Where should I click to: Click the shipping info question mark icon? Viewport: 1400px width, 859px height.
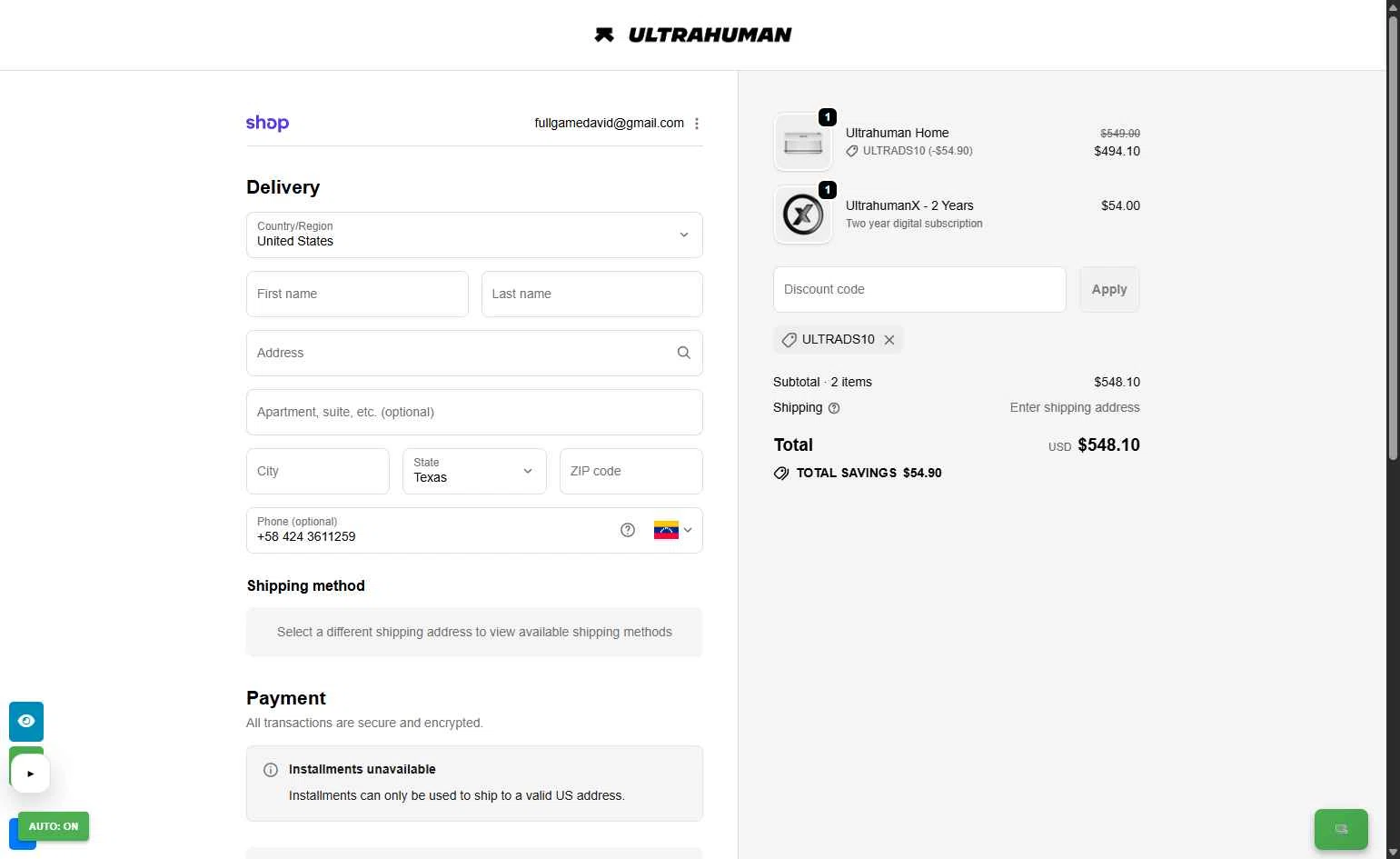(834, 408)
